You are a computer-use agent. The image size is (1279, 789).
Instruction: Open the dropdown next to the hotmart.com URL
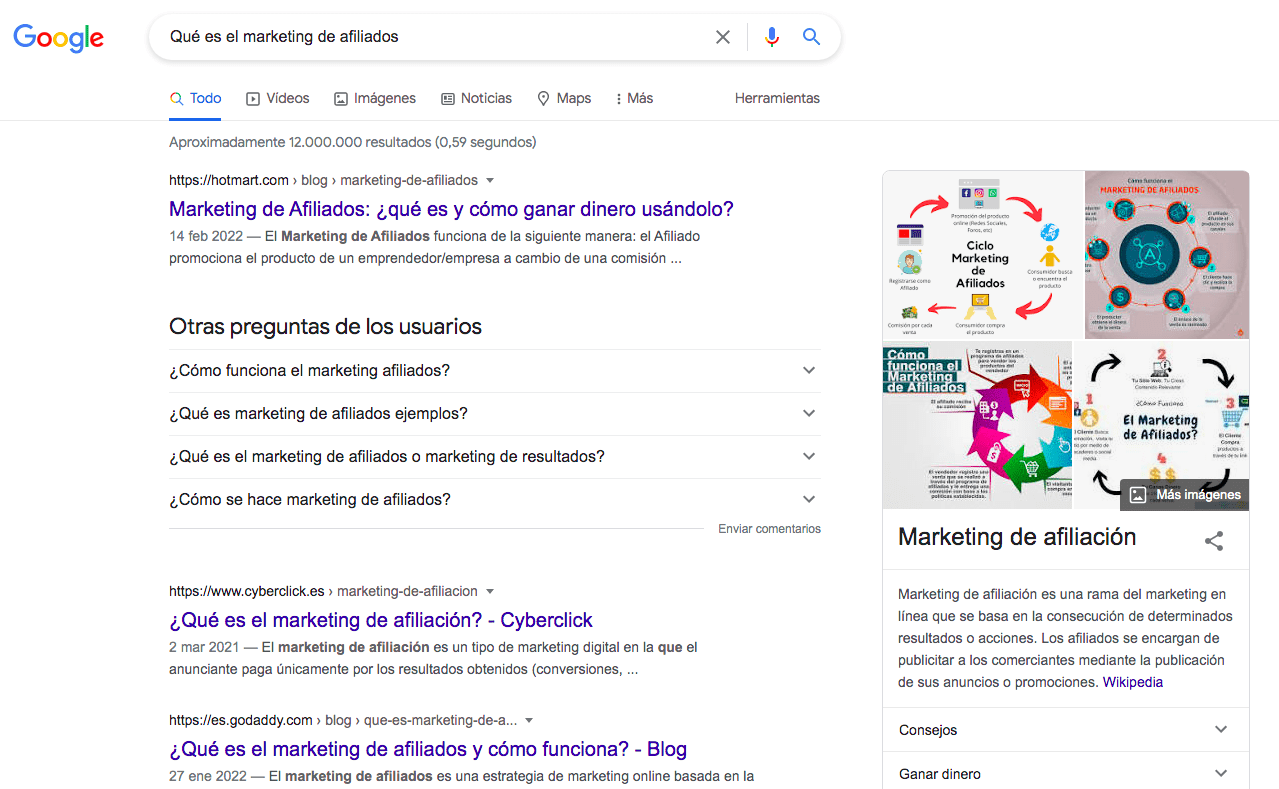point(489,180)
